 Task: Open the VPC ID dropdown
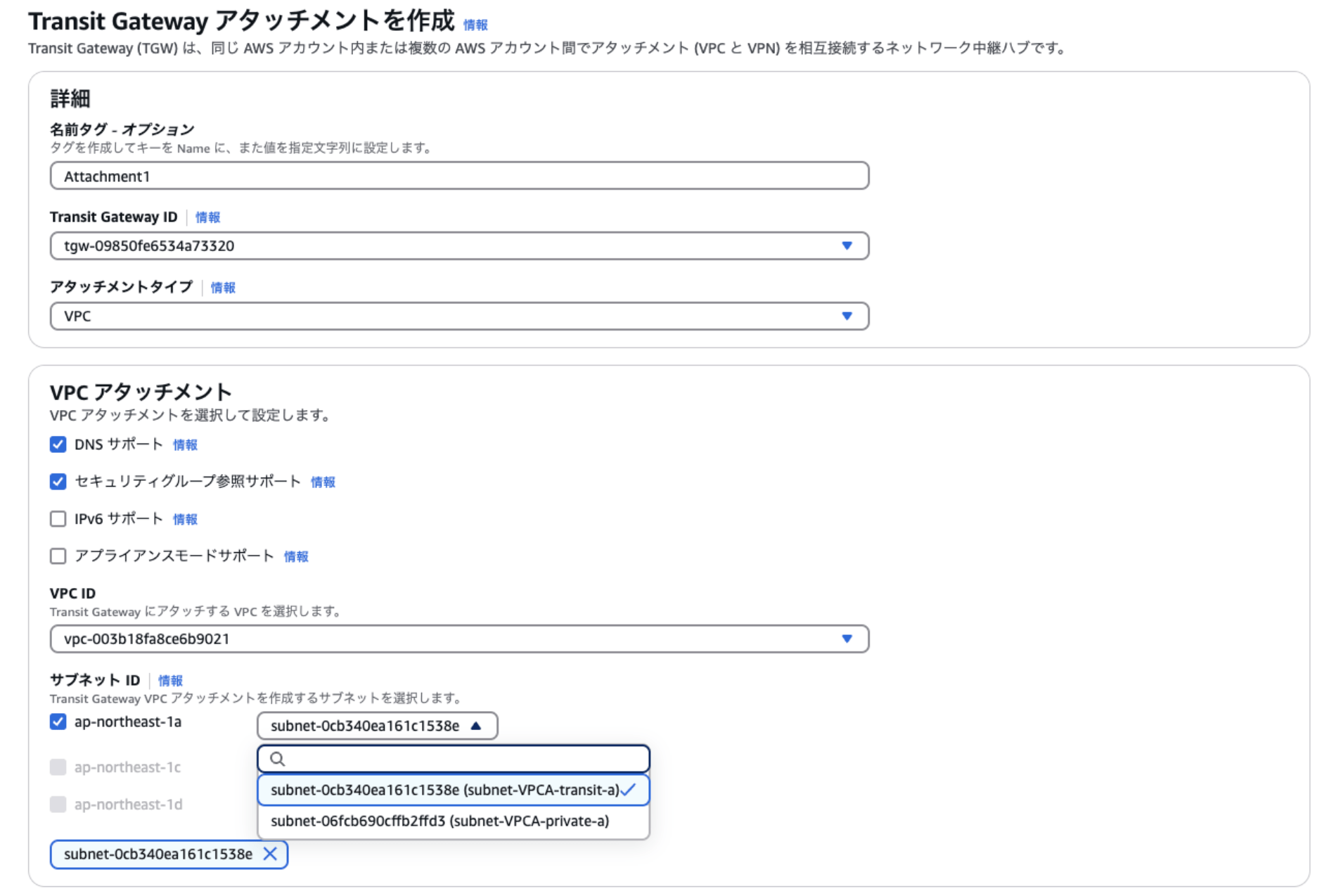click(846, 639)
